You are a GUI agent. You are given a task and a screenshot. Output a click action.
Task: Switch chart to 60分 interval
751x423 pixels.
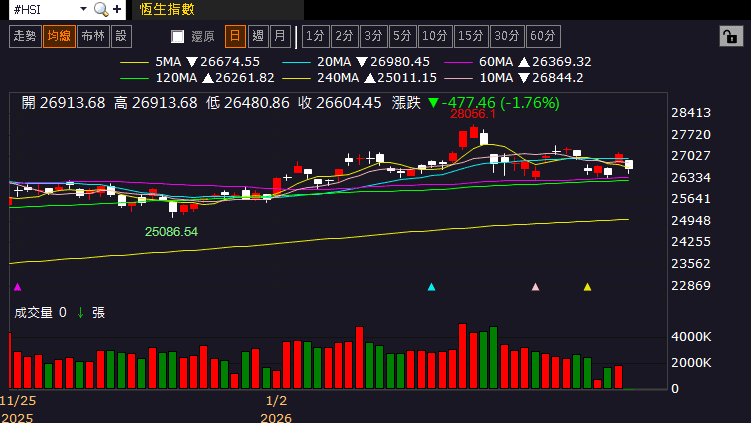(543, 36)
